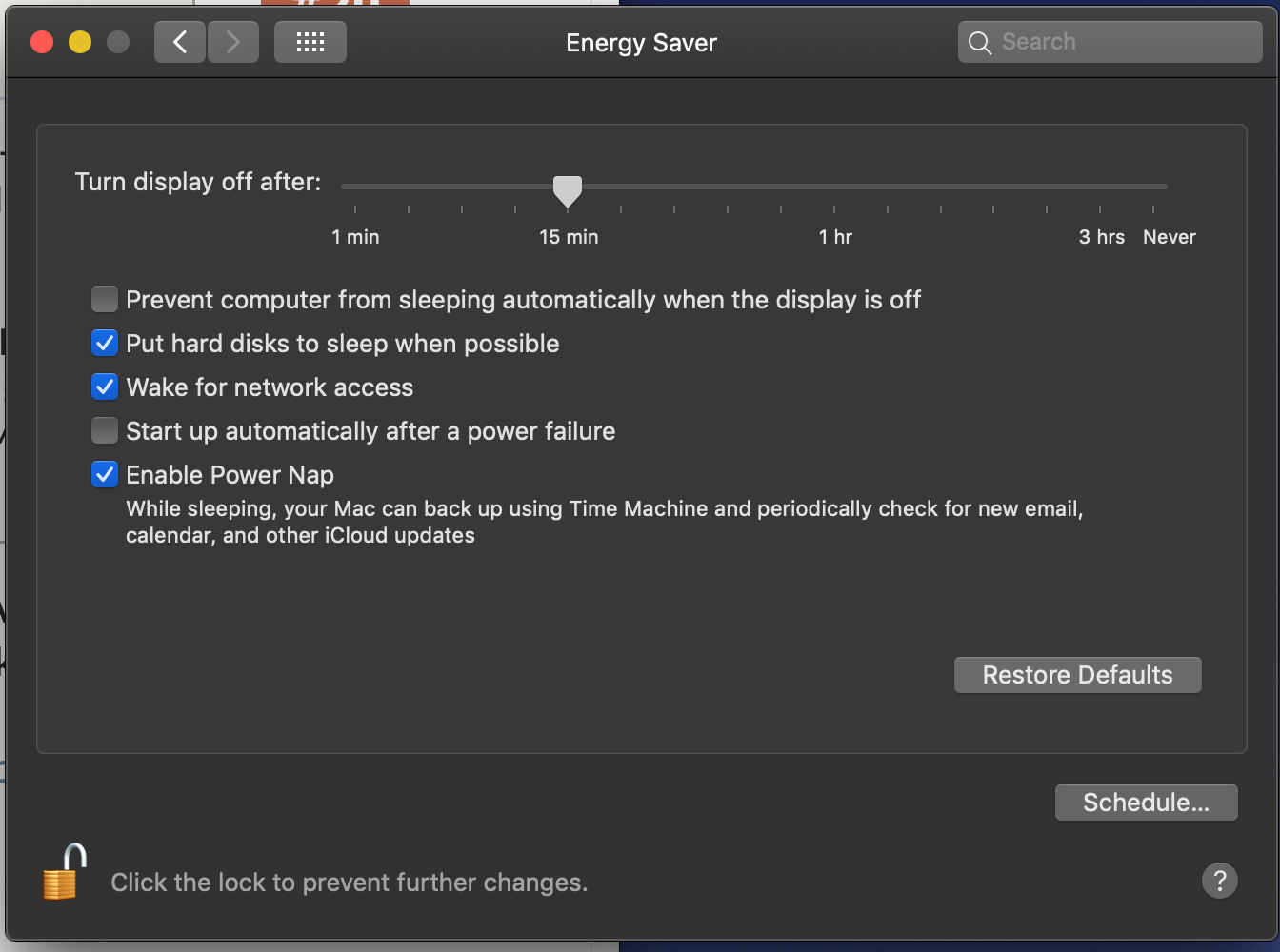Show all preferences with the grid icon
This screenshot has height=952, width=1280.
(x=310, y=42)
